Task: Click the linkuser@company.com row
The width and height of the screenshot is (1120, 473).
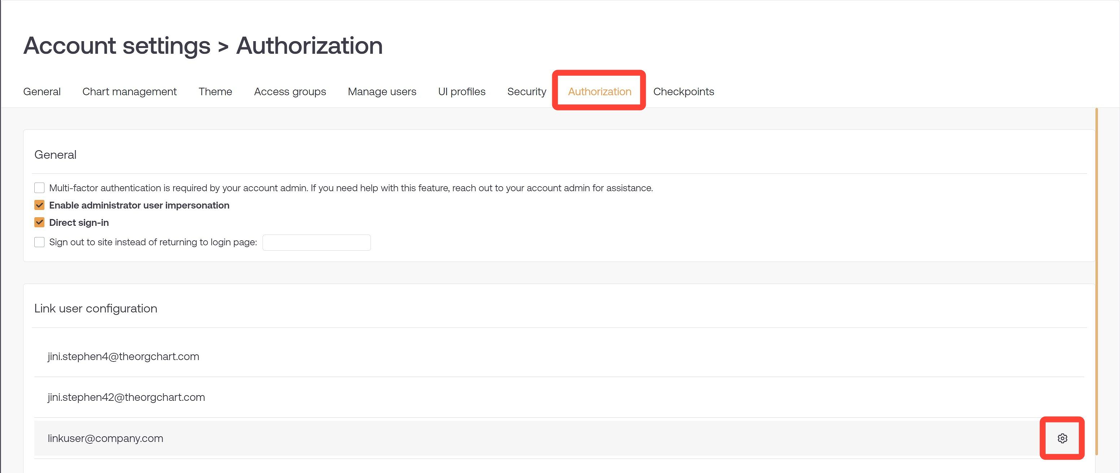Action: [x=559, y=438]
